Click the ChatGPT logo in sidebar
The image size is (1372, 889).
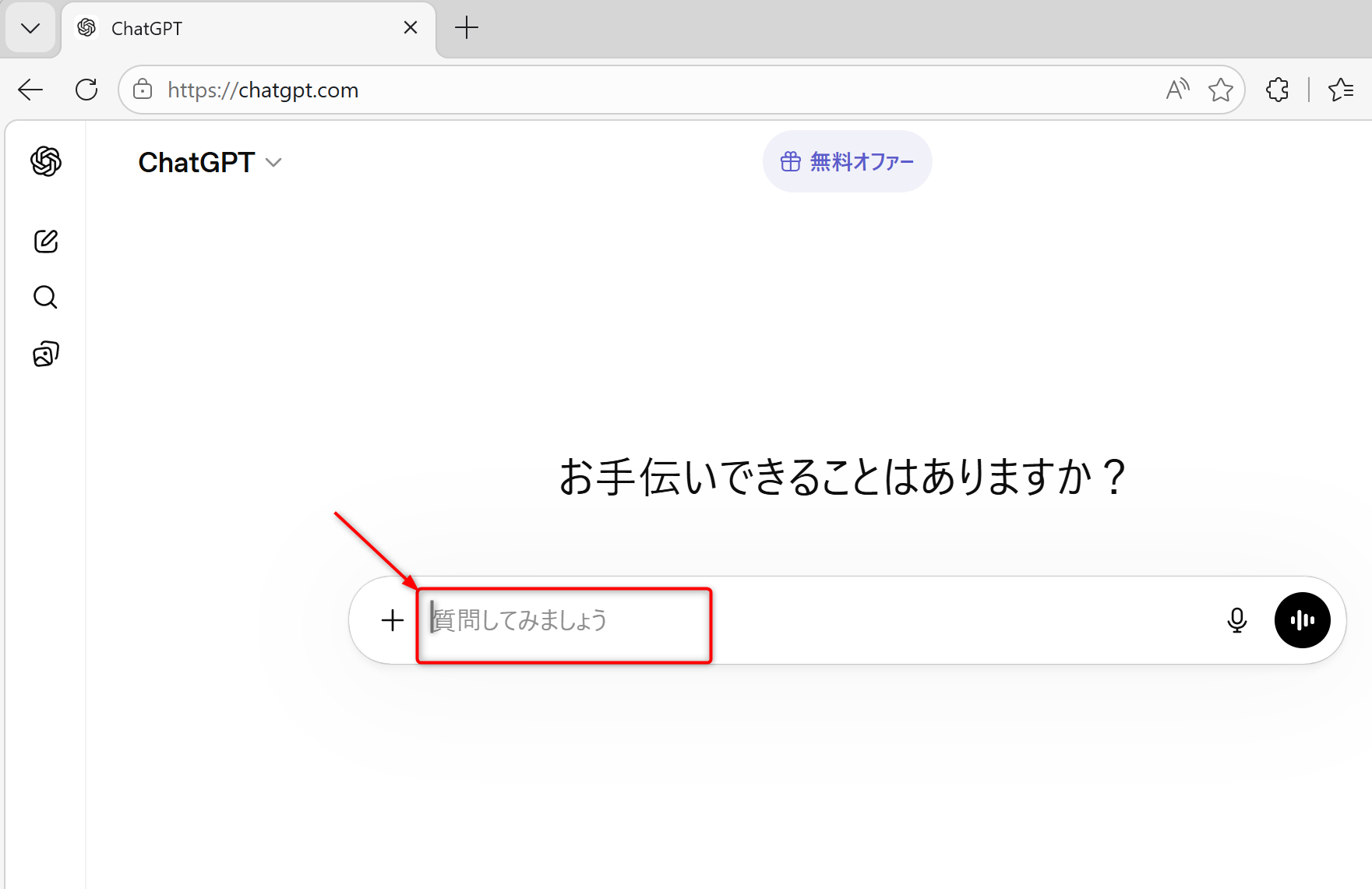[46, 161]
